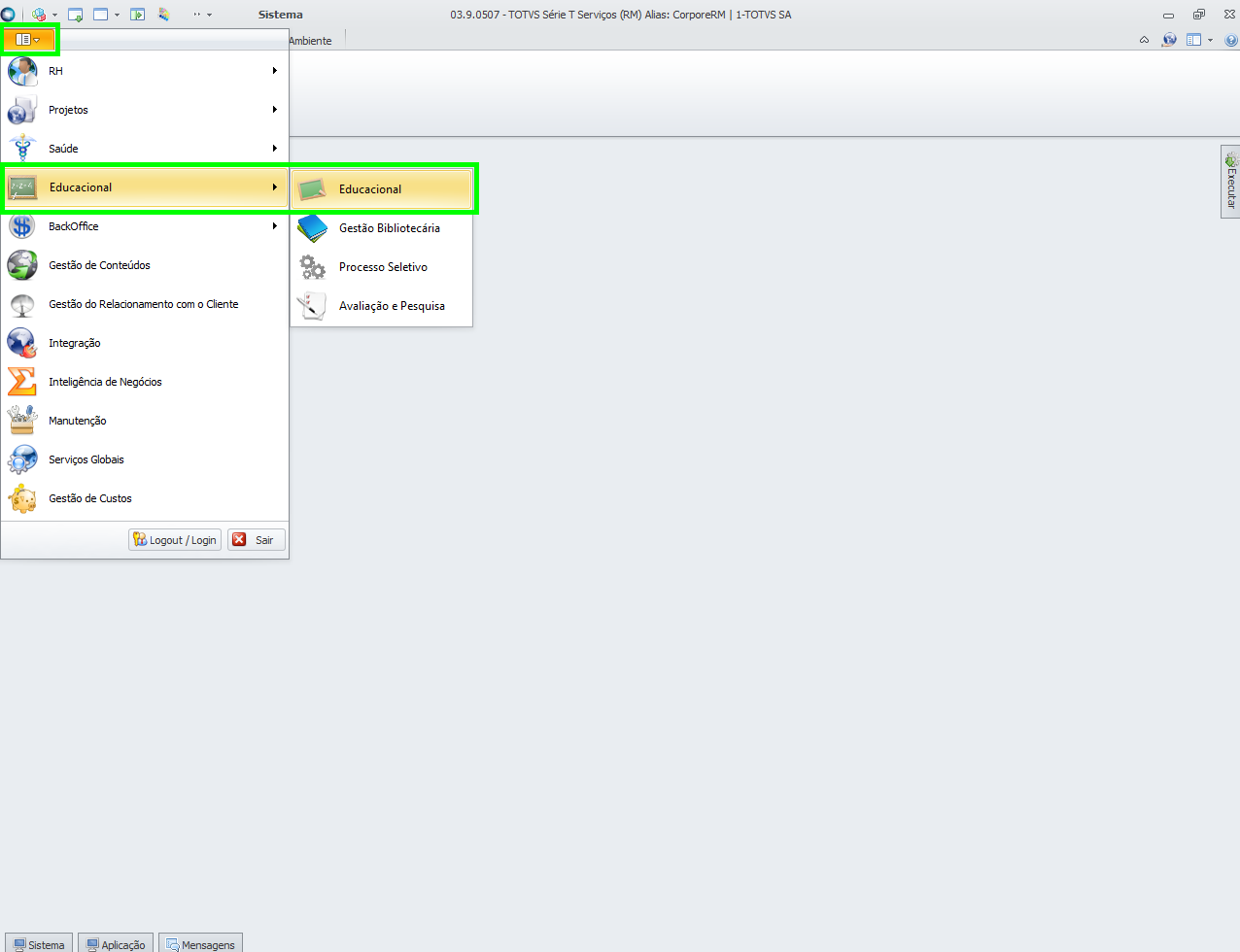Click the globe with hand icon
This screenshot has width=1240, height=952.
click(1169, 40)
